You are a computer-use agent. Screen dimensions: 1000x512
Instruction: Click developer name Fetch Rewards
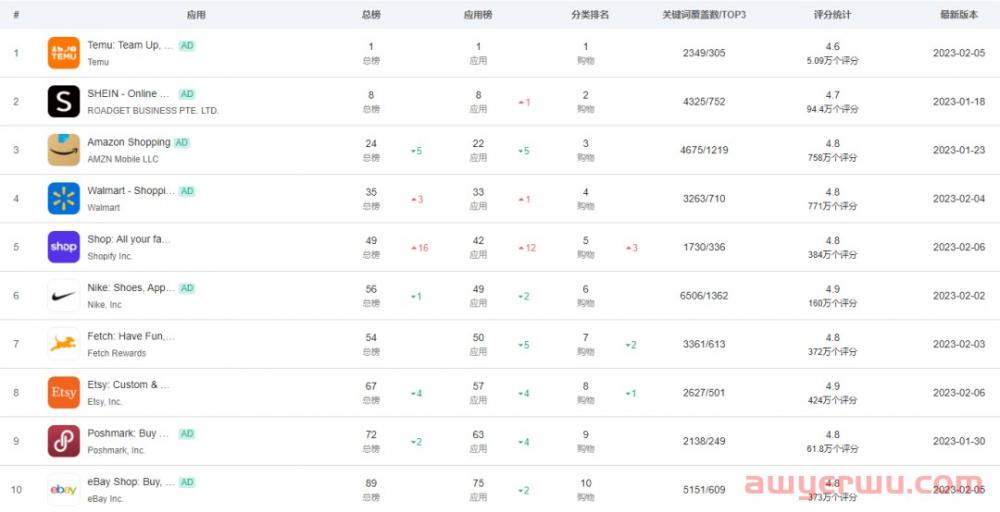coord(117,353)
